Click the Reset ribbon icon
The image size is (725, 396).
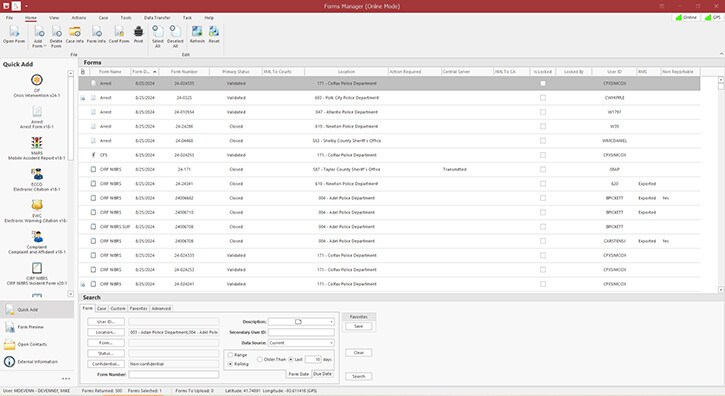click(214, 31)
